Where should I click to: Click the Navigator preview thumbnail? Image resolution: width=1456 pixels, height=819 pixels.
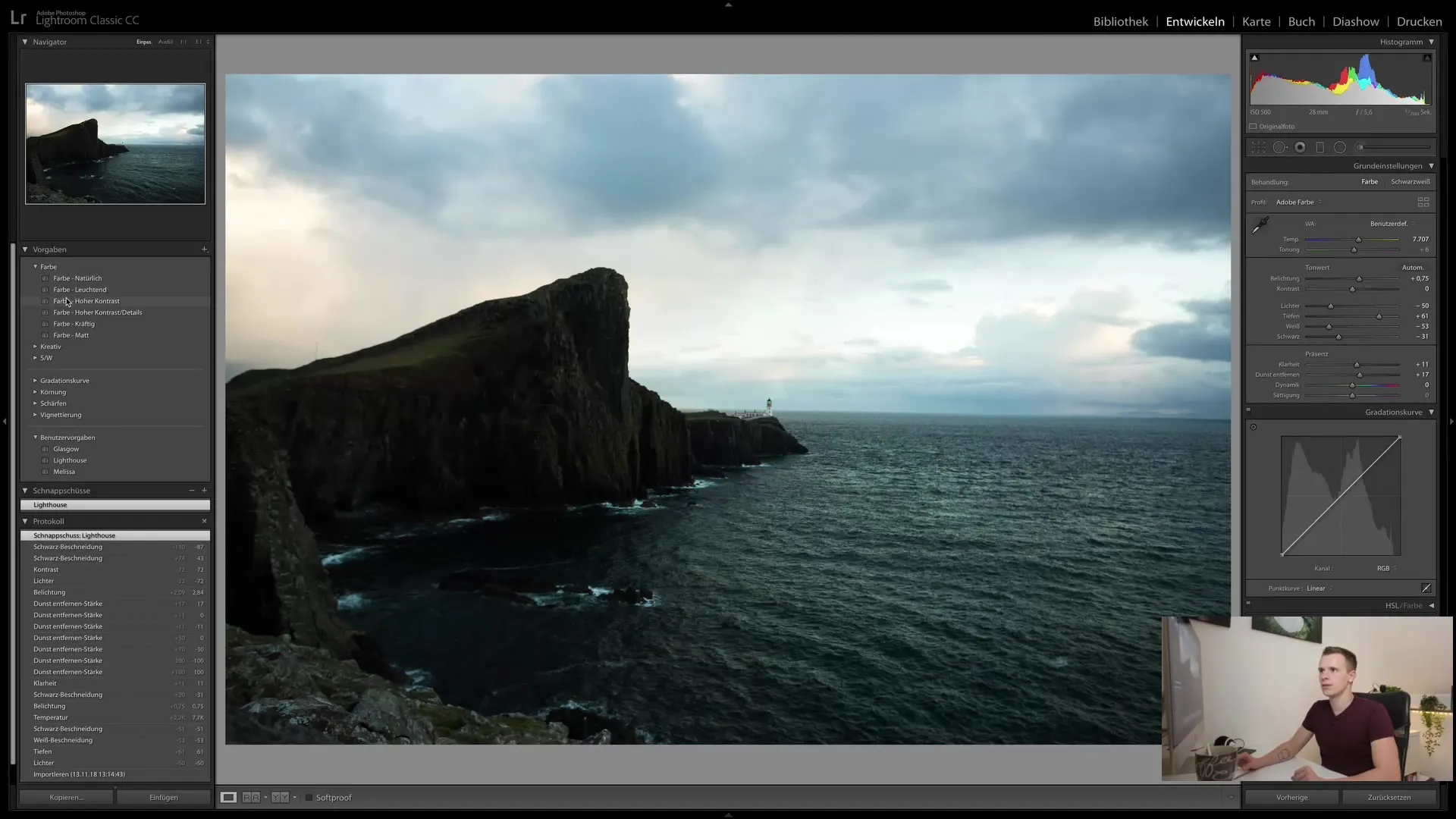[115, 143]
